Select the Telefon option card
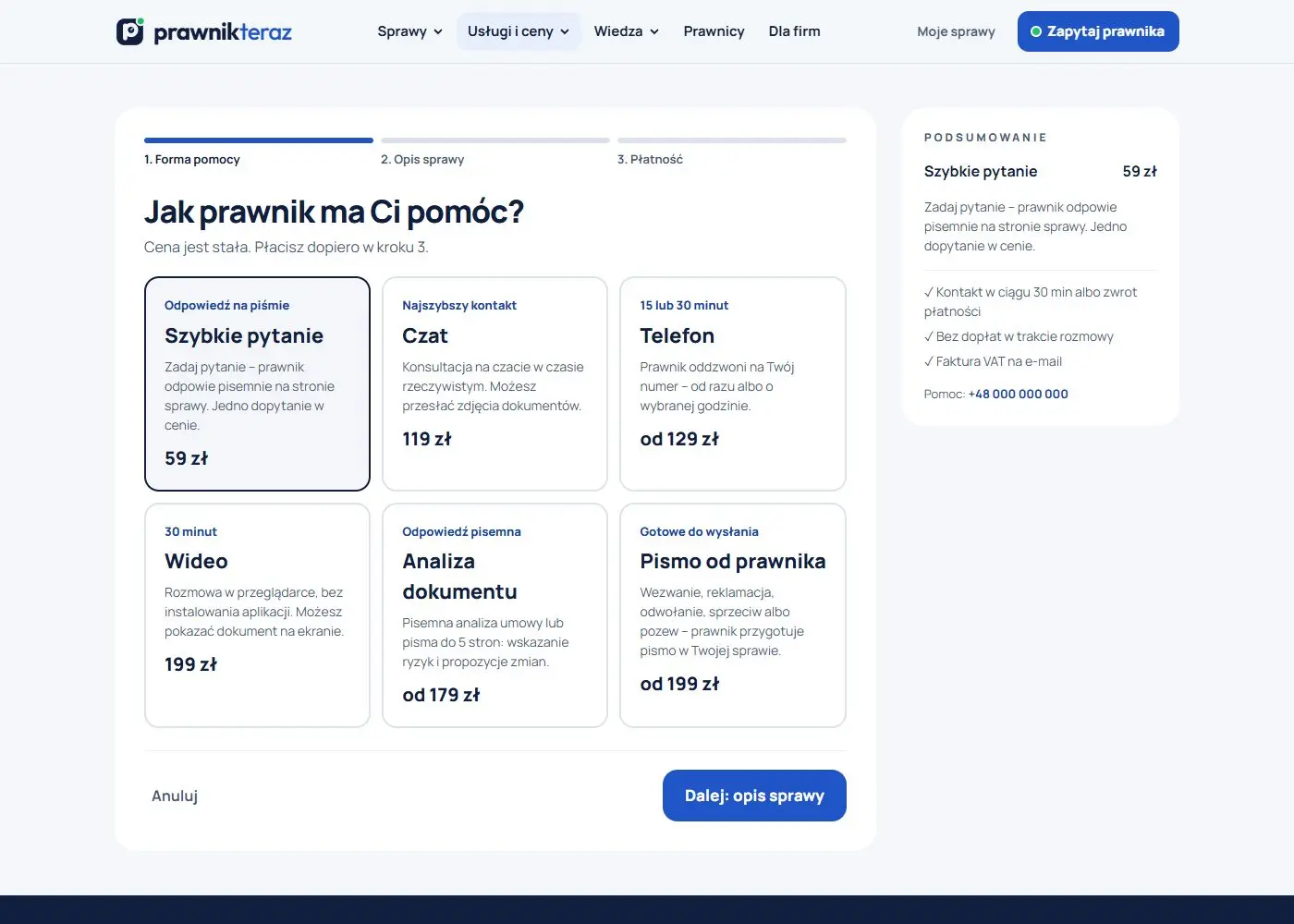This screenshot has width=1294, height=924. (733, 383)
